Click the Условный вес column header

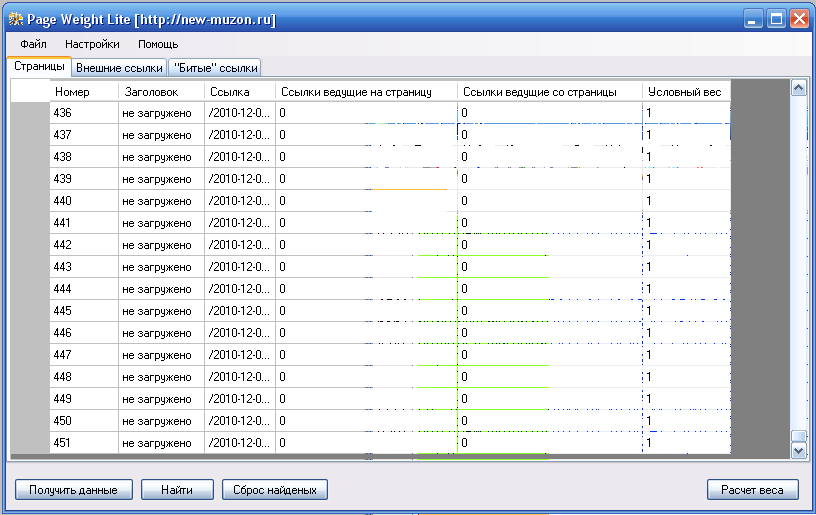point(686,92)
